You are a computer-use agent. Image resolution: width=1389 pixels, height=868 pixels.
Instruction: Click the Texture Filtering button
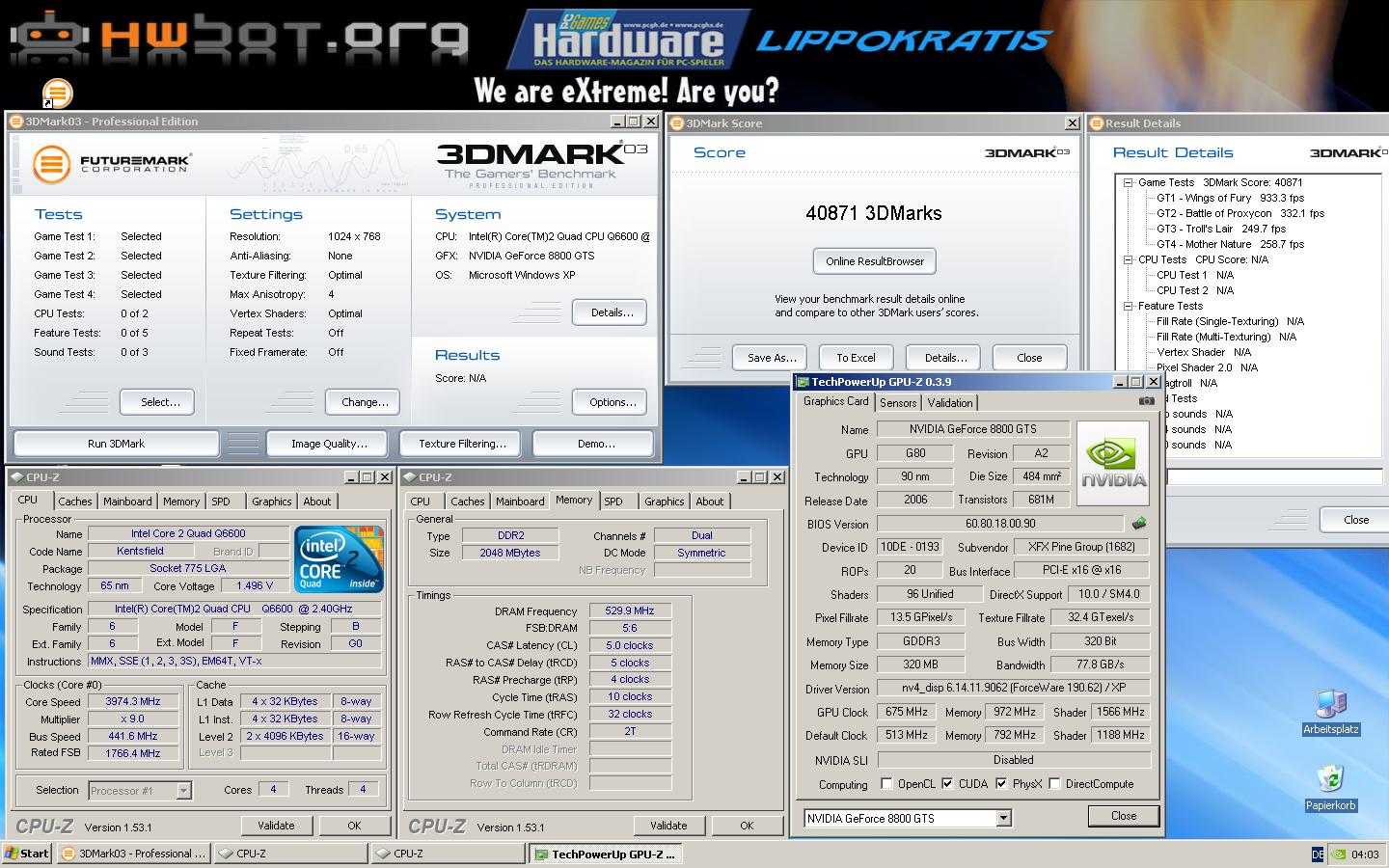pos(462,444)
